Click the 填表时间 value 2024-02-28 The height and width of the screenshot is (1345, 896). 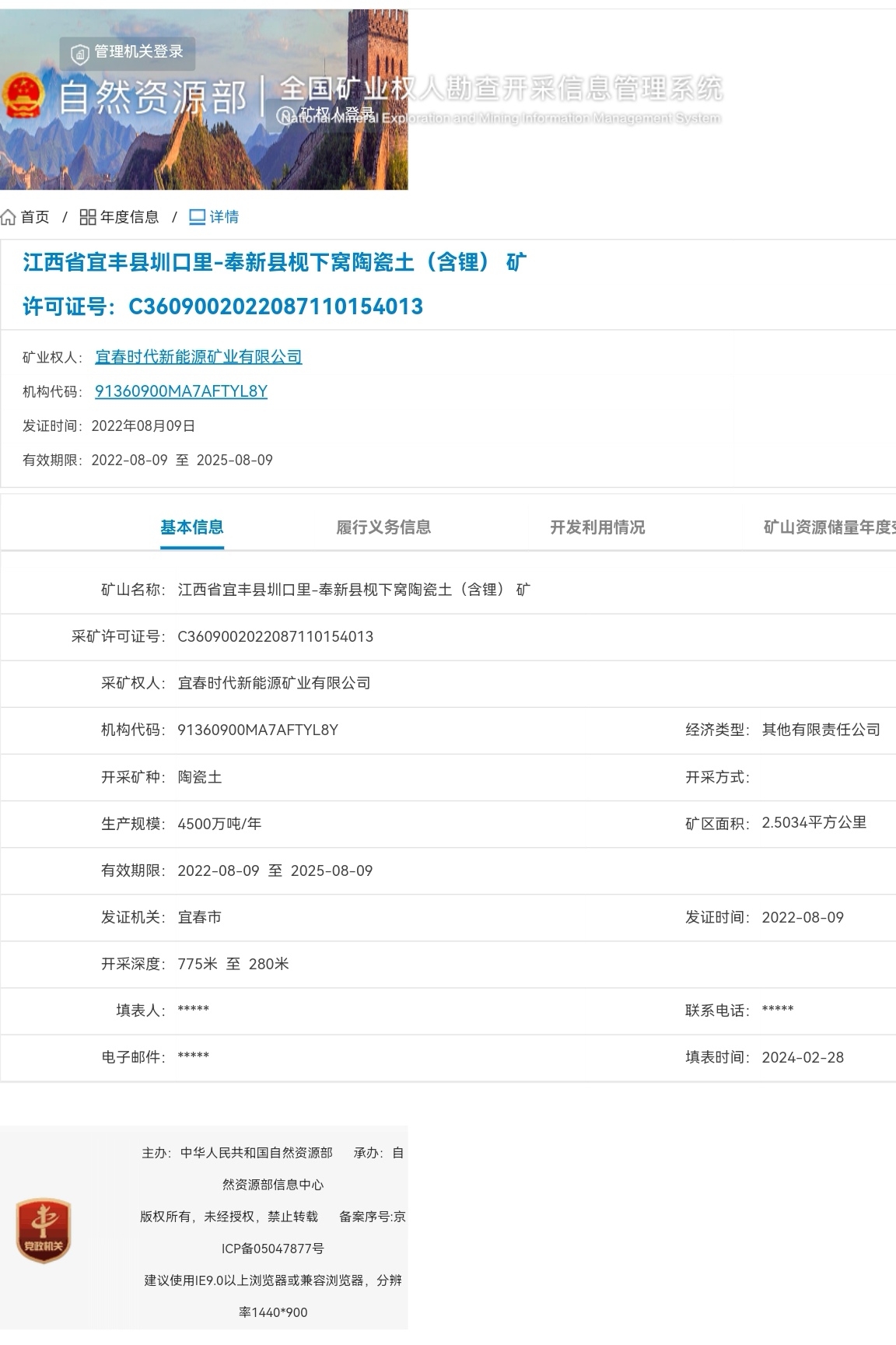click(803, 1057)
